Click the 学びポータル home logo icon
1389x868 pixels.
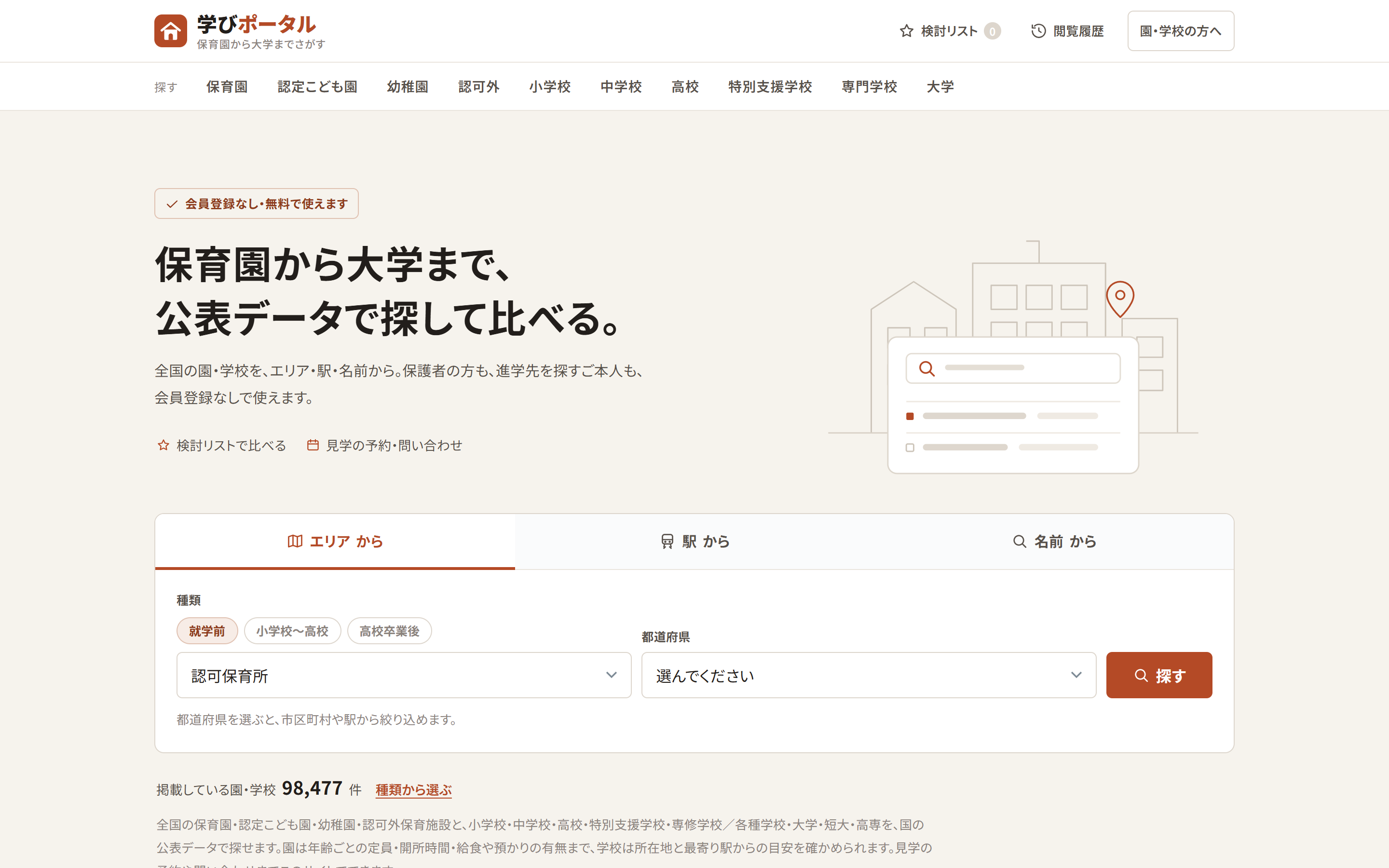coord(170,31)
